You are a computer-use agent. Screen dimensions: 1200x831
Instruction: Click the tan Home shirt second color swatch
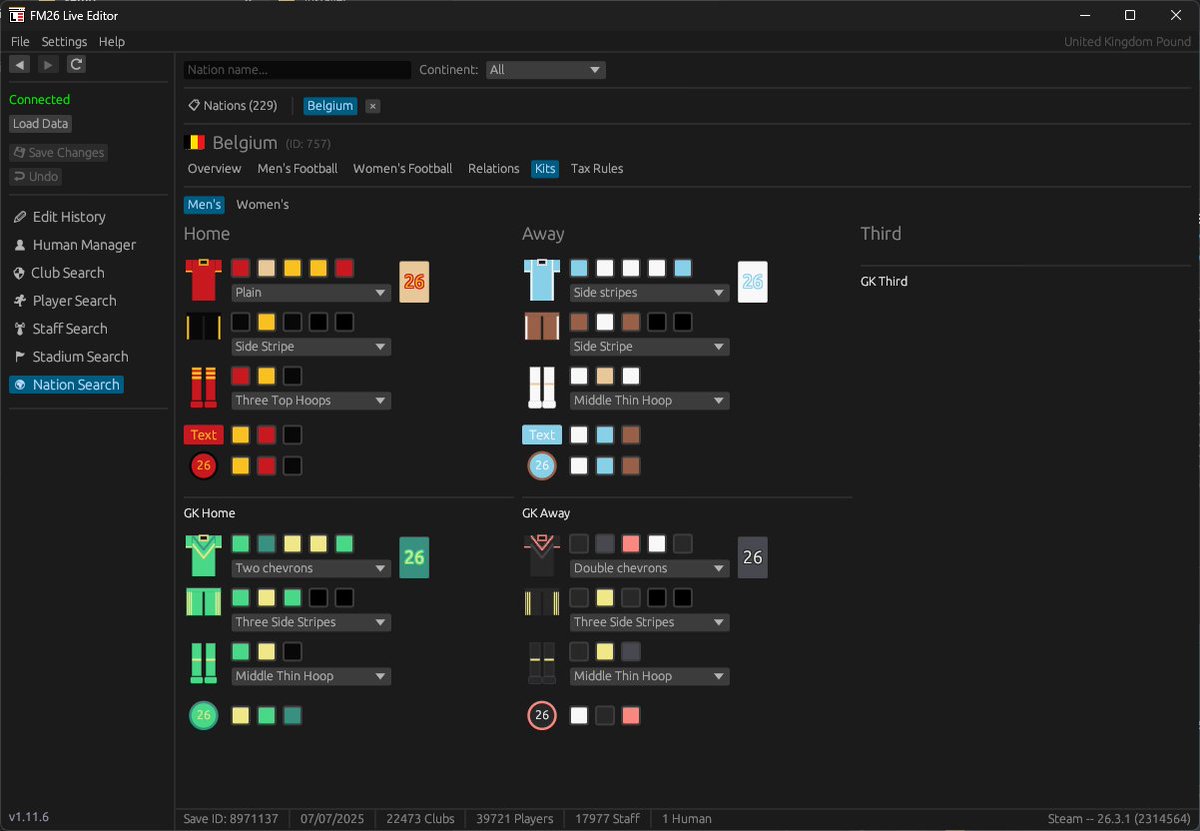(x=267, y=269)
